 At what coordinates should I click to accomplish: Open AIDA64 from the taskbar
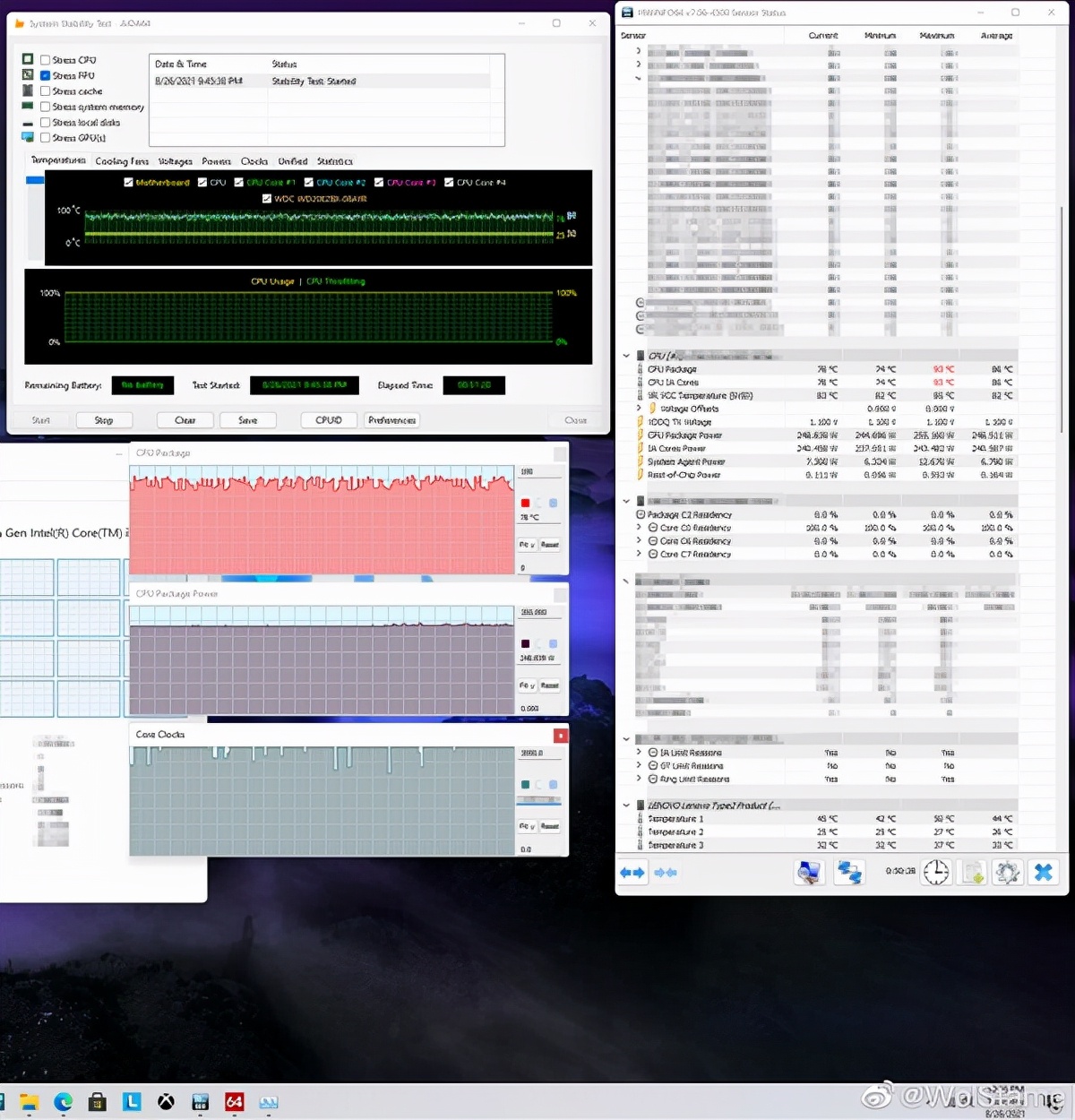235,1102
